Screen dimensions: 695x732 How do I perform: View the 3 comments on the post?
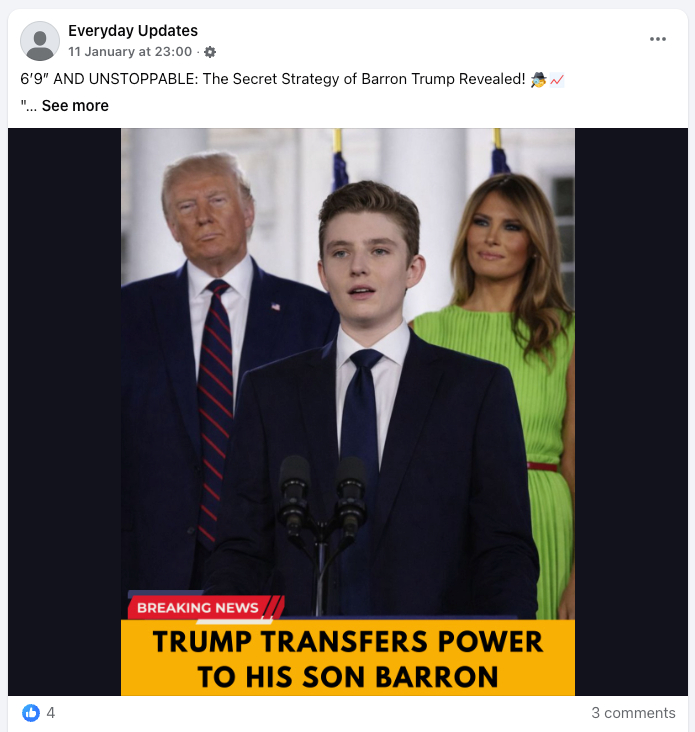coord(633,713)
